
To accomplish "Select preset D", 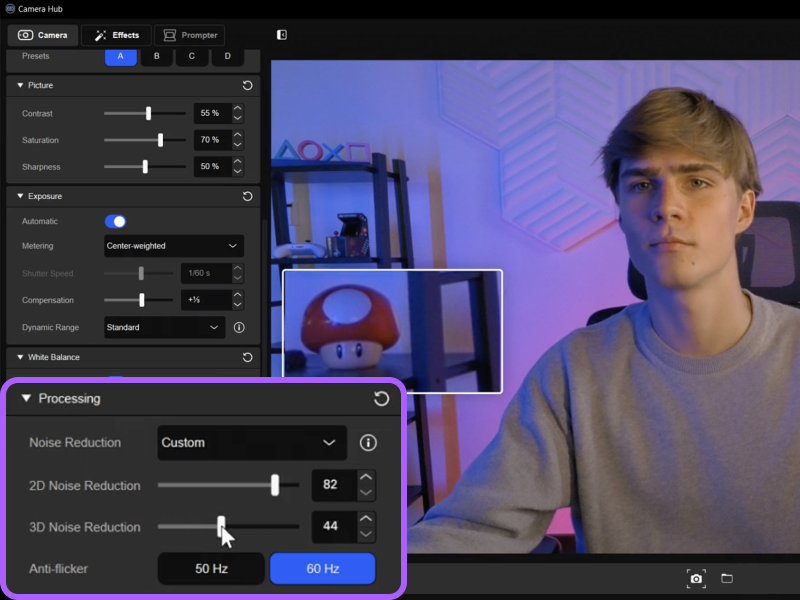I will point(228,56).
